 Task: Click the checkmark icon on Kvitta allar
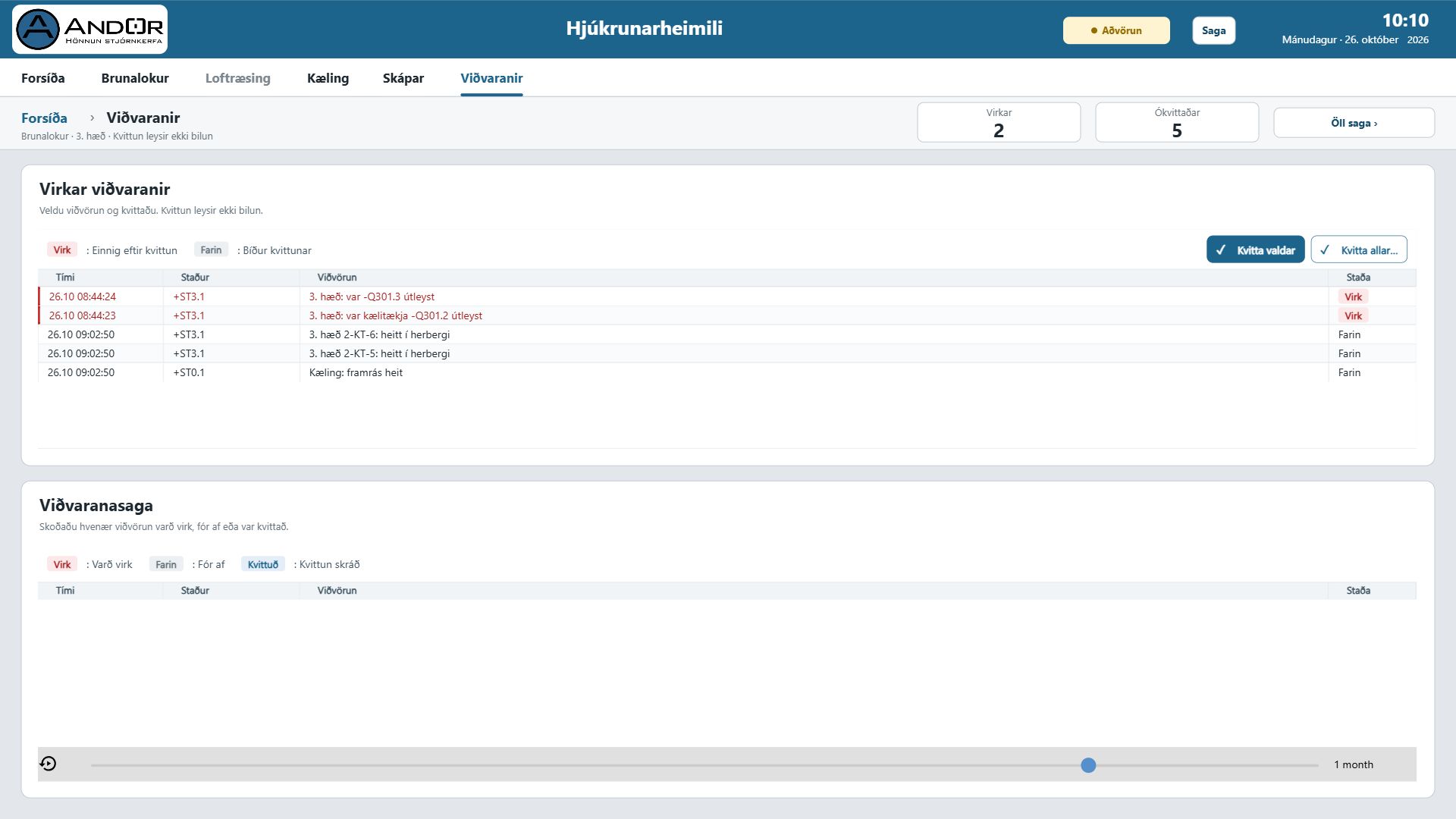click(x=1324, y=250)
